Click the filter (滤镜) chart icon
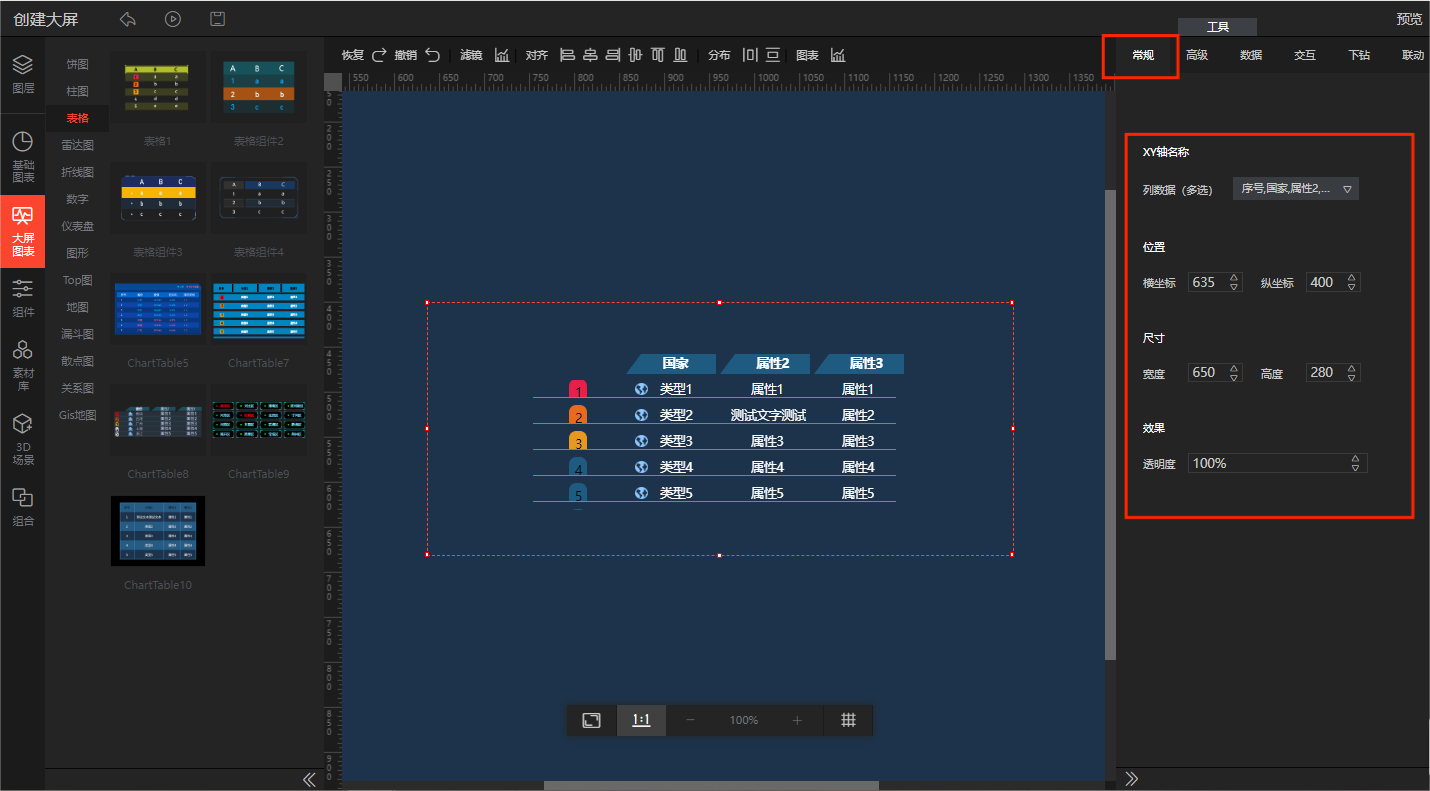Viewport: 1430px width, 791px height. point(502,55)
